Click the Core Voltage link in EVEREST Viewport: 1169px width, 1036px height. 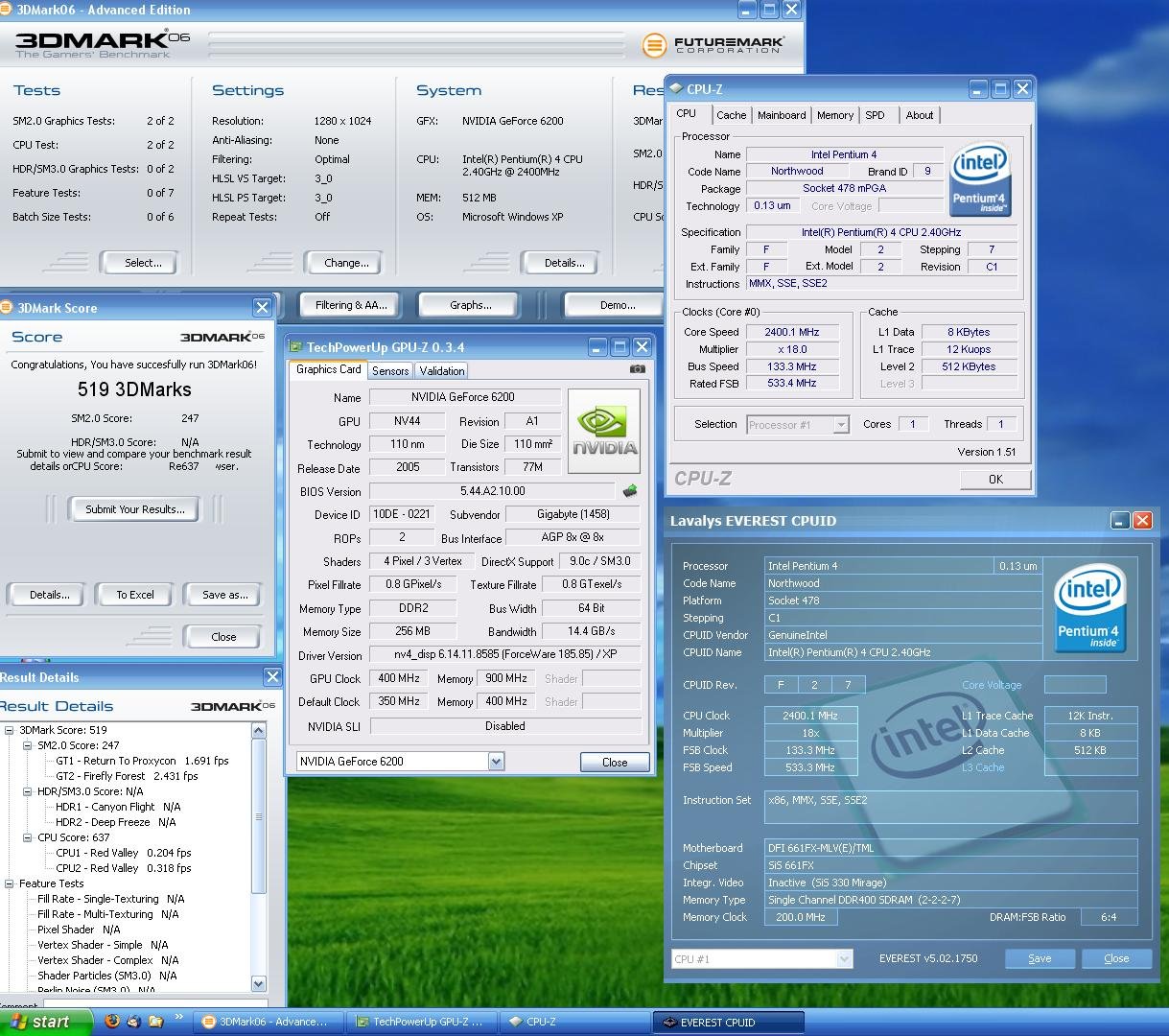pos(992,685)
